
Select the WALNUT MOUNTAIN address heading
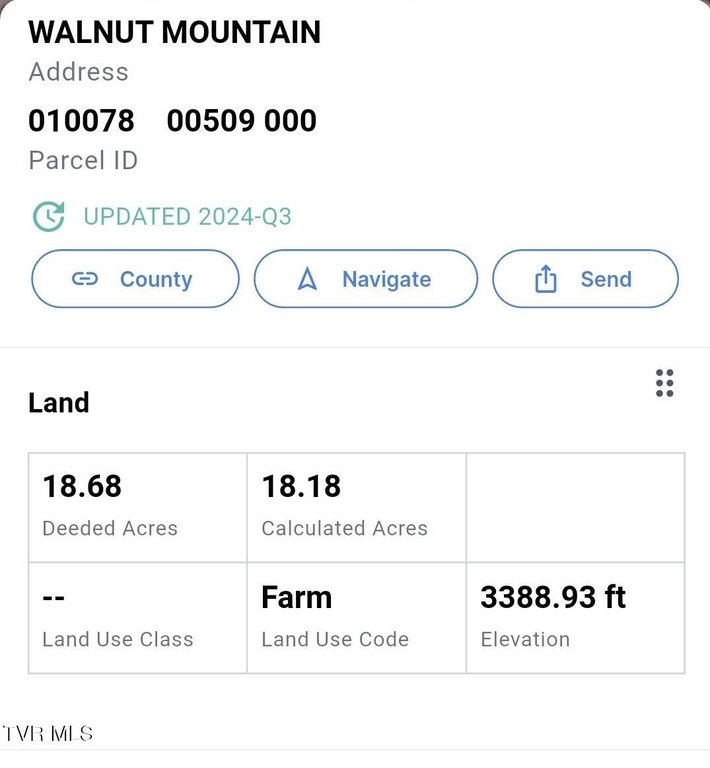tap(174, 32)
